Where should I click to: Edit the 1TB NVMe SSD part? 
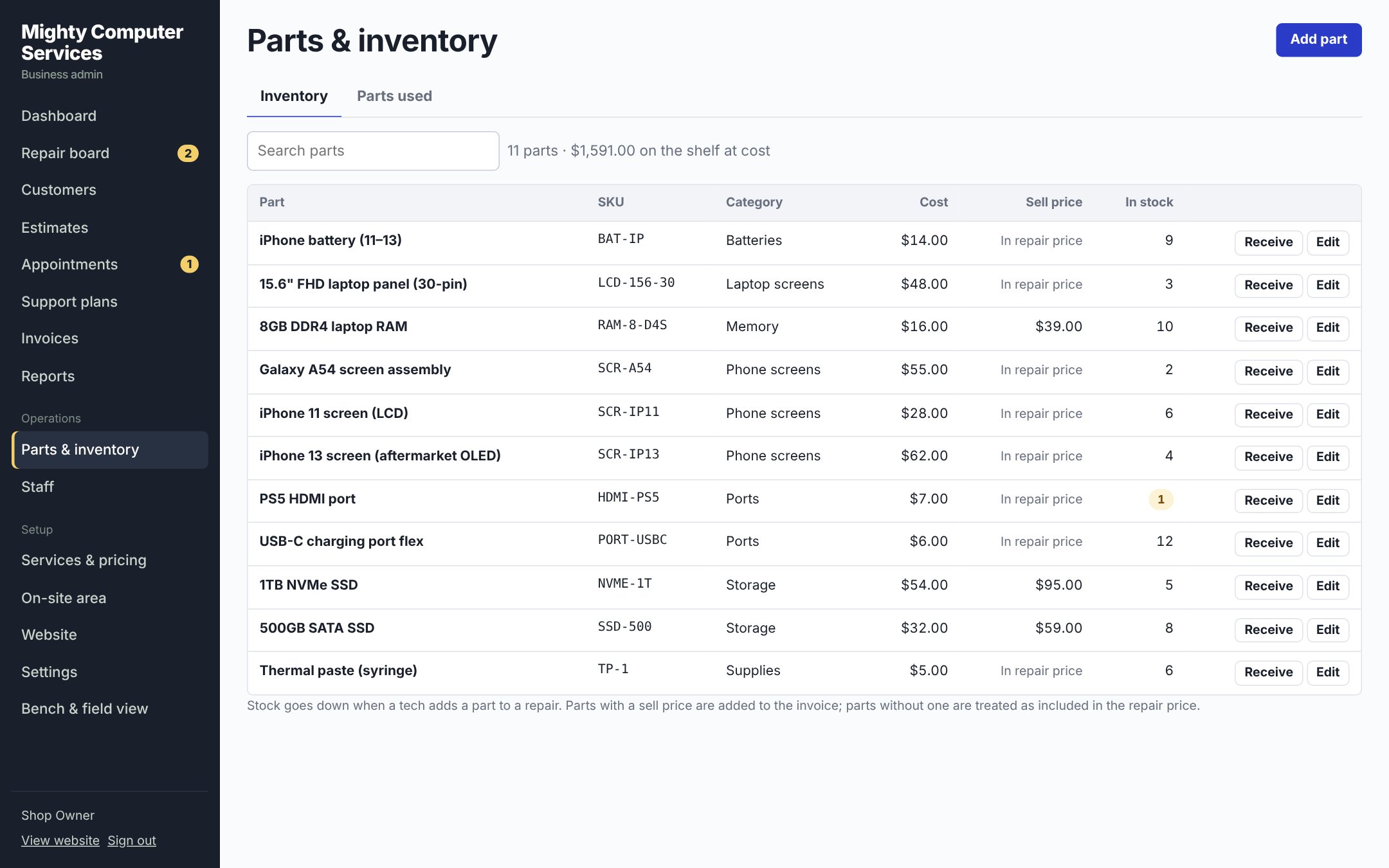pyautogui.click(x=1327, y=586)
